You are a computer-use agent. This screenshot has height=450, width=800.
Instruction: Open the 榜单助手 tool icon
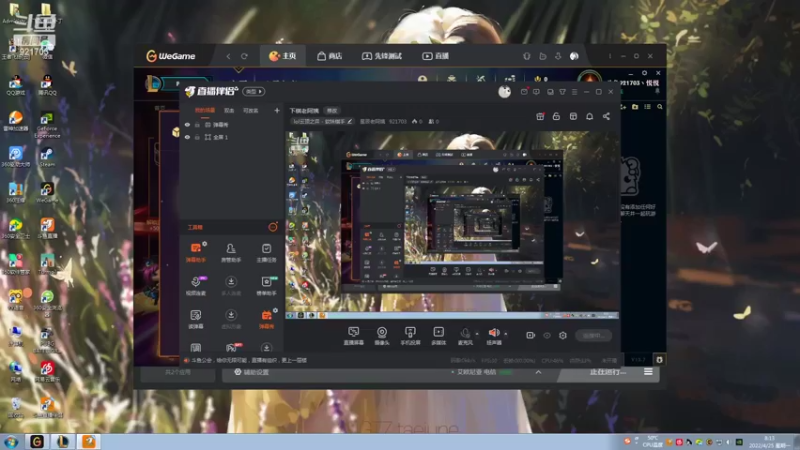tap(266, 285)
